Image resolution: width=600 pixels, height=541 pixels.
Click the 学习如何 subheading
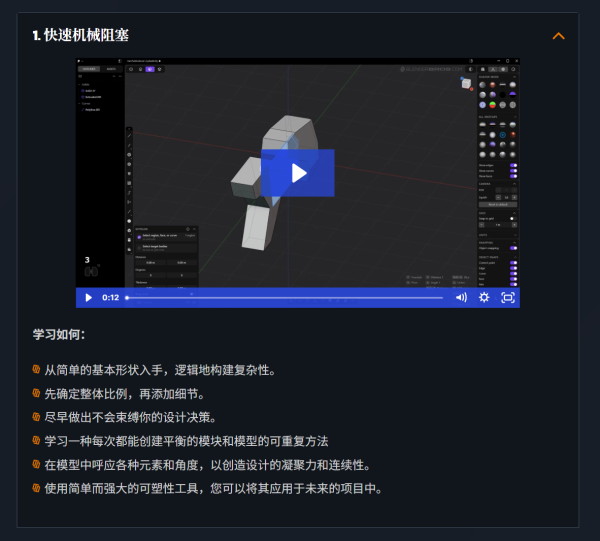pyautogui.click(x=59, y=334)
